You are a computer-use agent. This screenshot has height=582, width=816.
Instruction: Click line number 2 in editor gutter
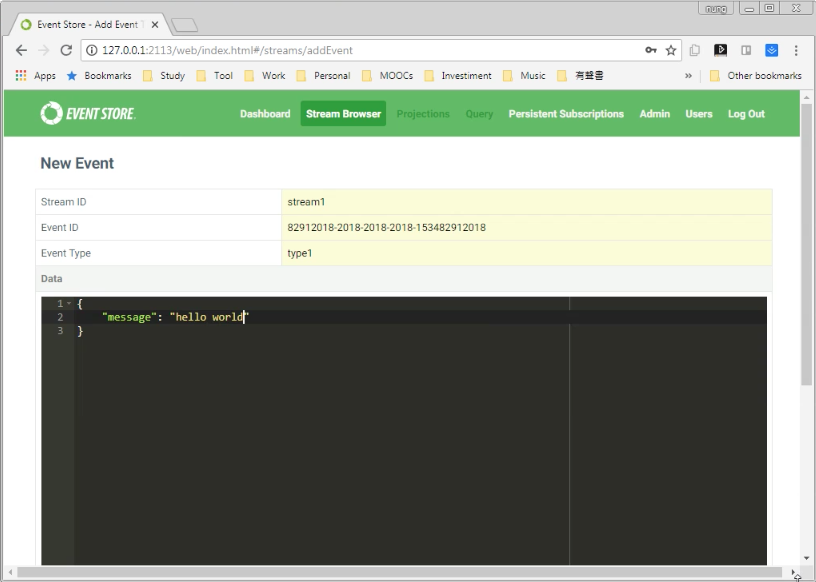(60, 317)
